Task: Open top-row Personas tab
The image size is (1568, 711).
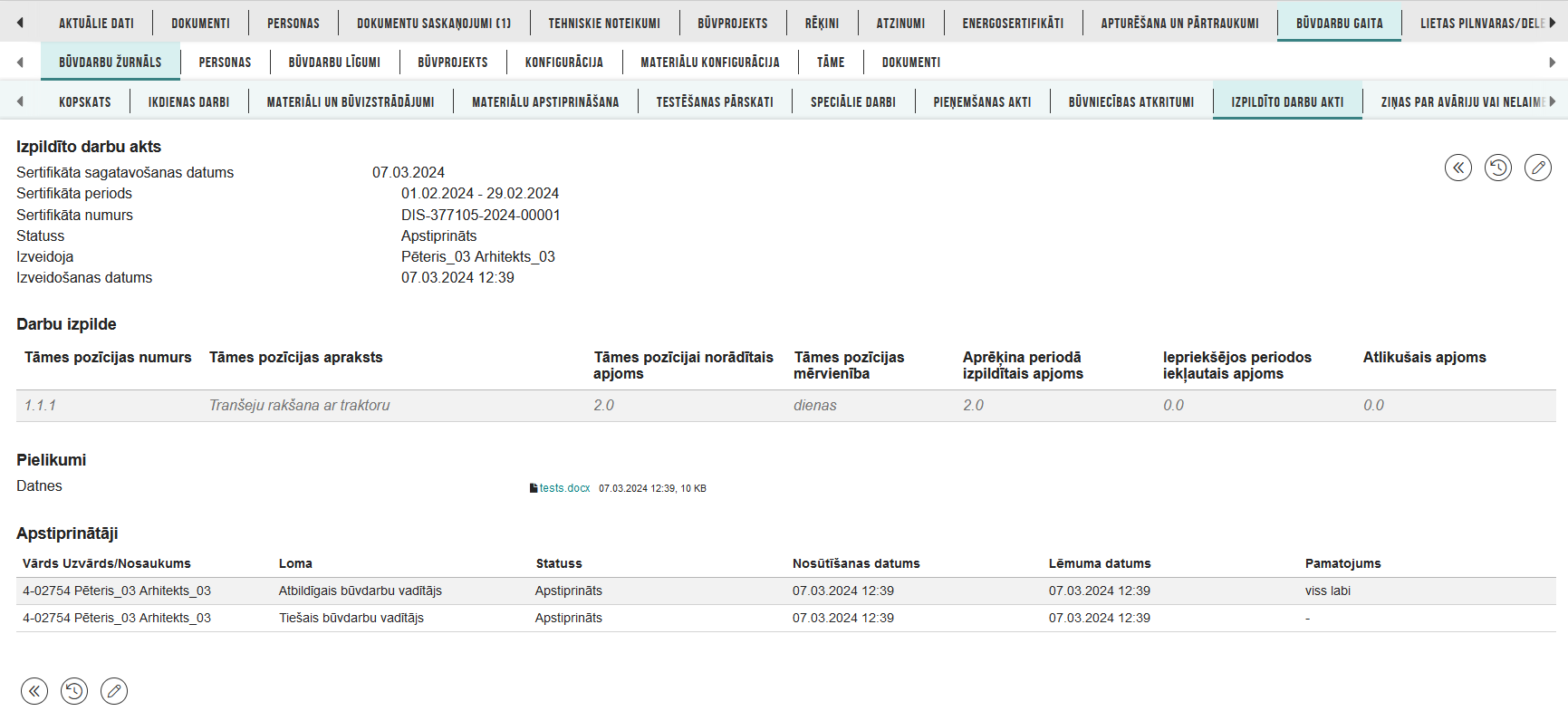Action: point(293,23)
